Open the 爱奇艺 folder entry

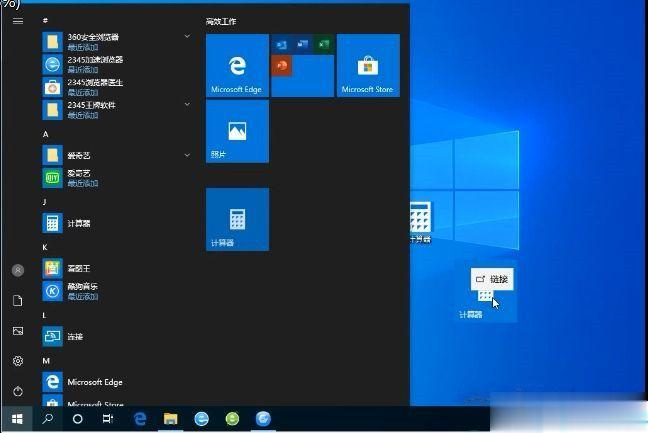[117, 155]
